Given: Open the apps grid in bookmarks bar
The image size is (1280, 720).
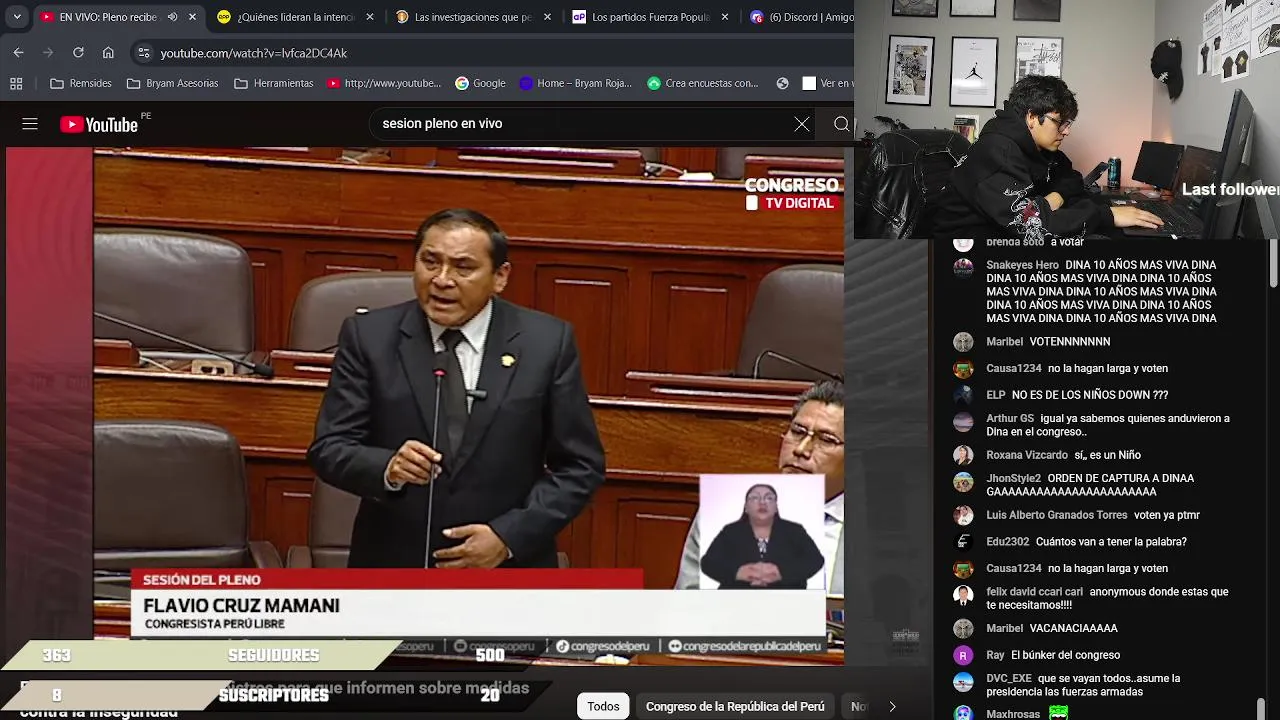Looking at the screenshot, I should (x=16, y=83).
